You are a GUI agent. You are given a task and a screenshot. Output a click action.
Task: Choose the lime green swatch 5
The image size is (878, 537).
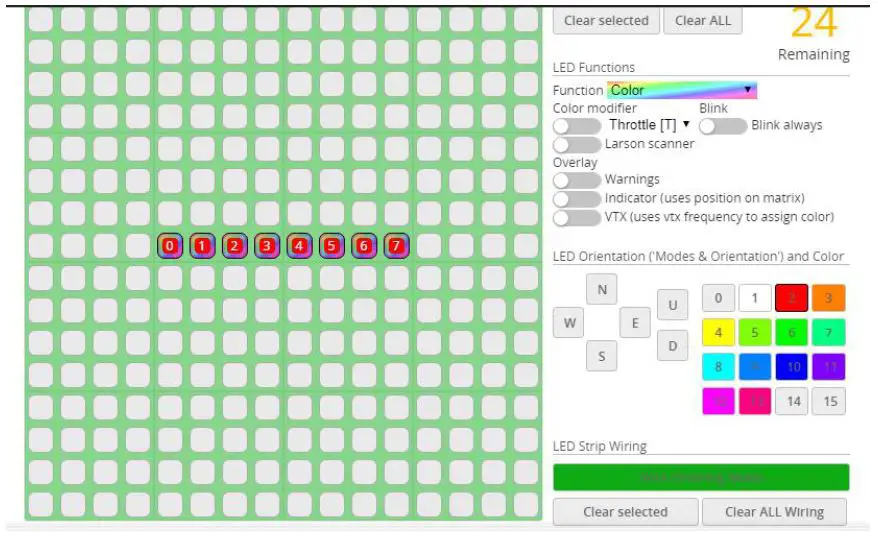[x=755, y=333]
